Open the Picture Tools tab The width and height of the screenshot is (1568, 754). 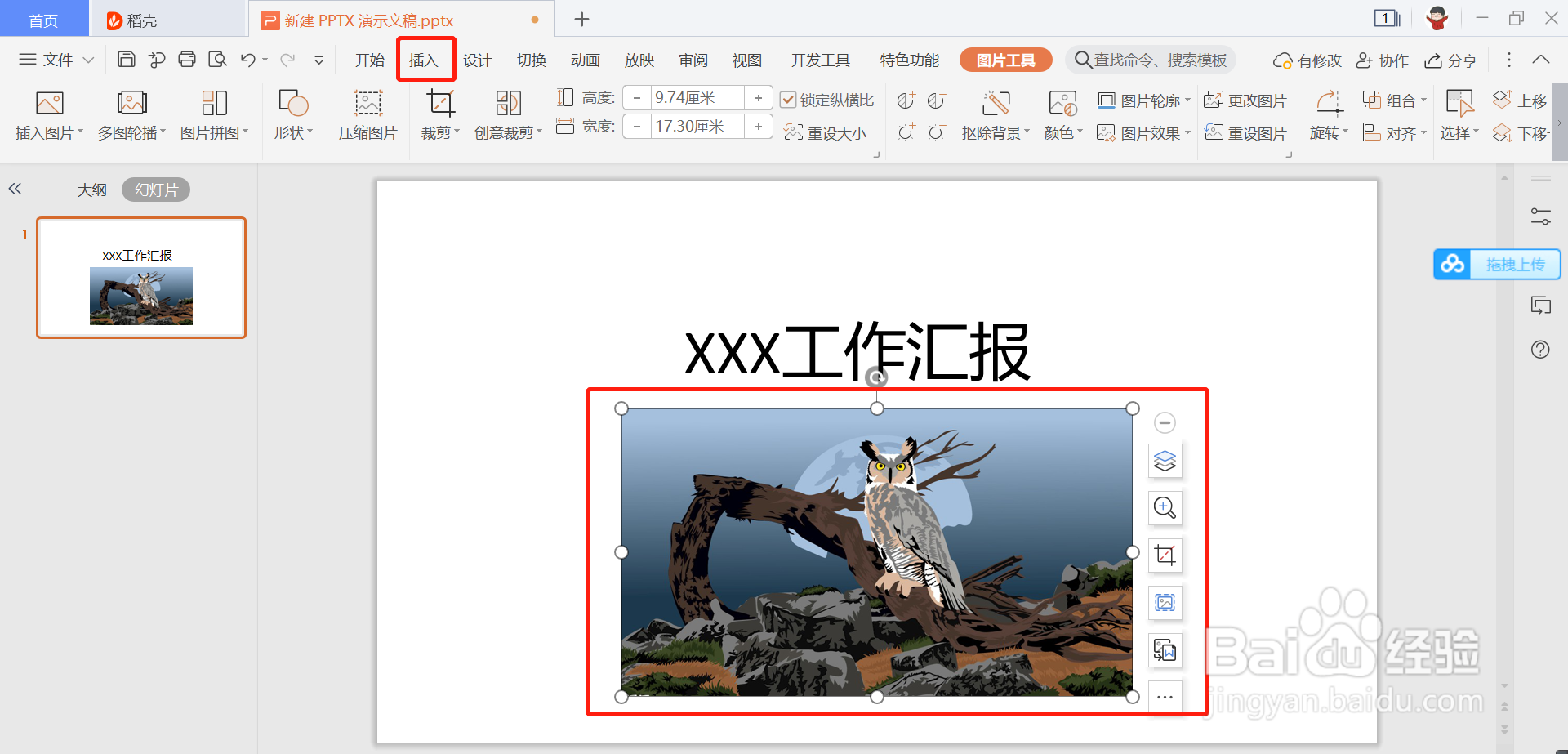tap(1006, 60)
